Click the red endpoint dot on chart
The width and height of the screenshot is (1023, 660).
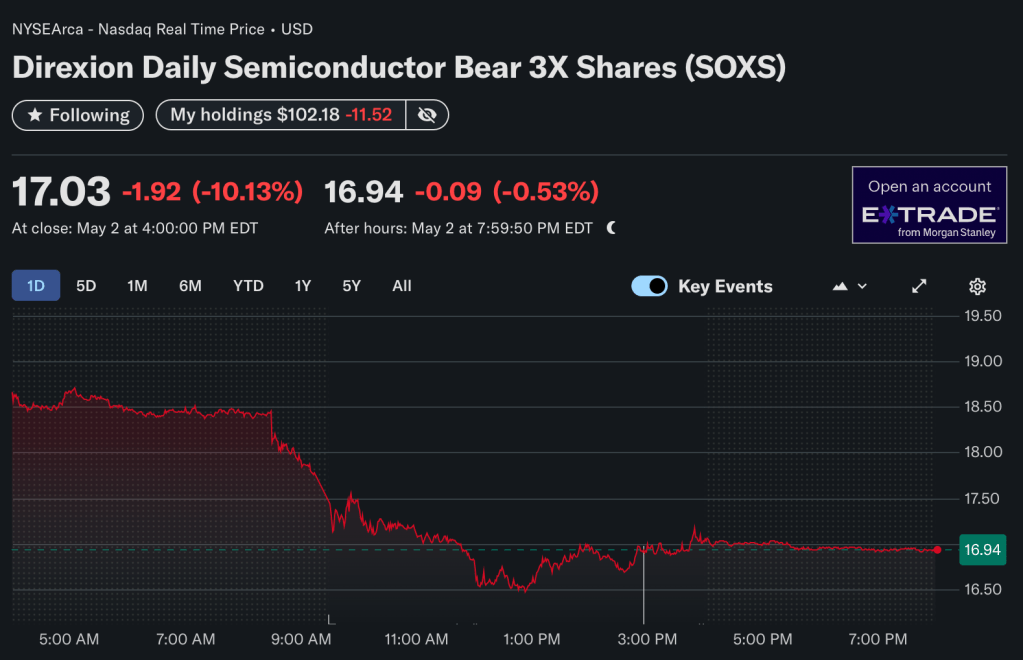(936, 549)
